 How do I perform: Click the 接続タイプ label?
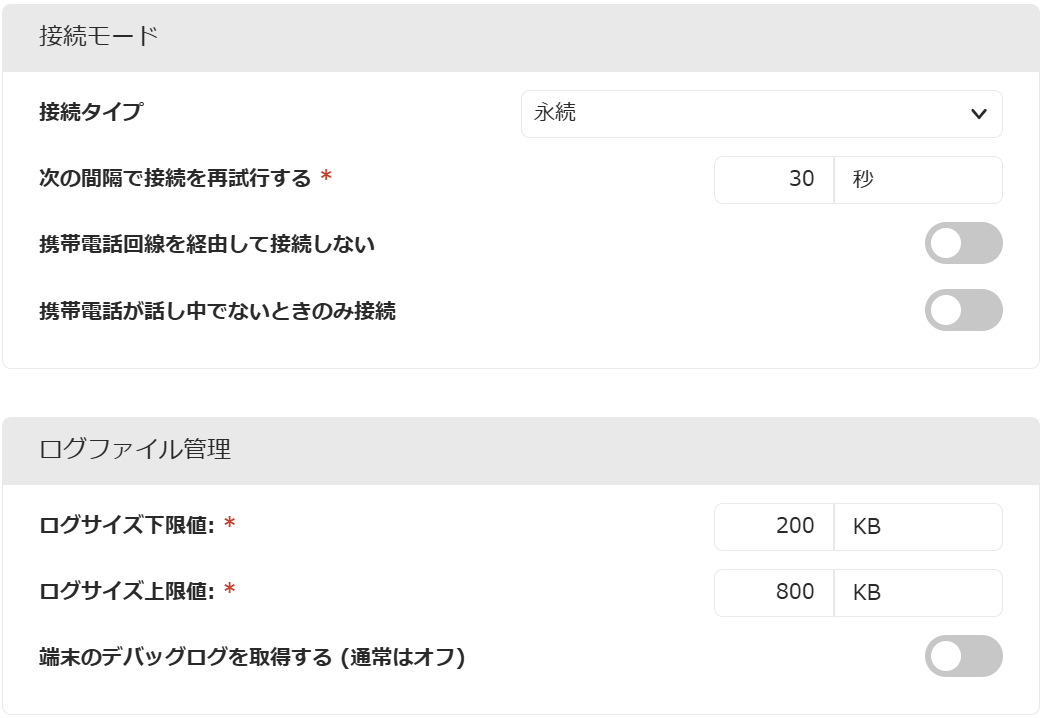click(91, 111)
